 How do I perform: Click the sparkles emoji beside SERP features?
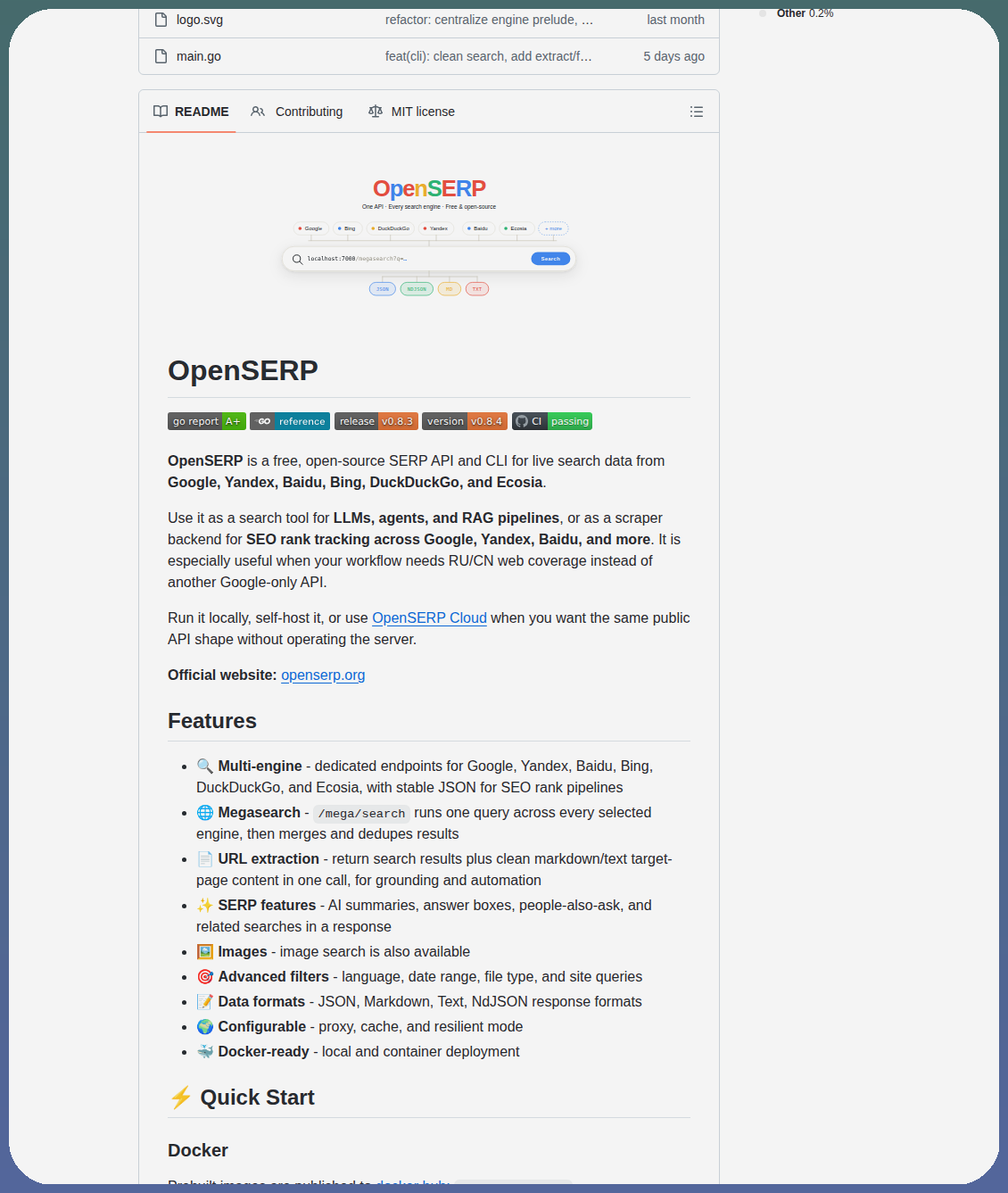coord(205,905)
